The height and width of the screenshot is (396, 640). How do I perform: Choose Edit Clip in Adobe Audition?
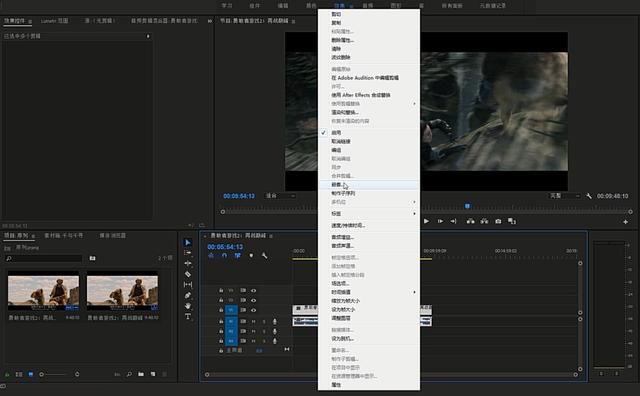click(369, 78)
